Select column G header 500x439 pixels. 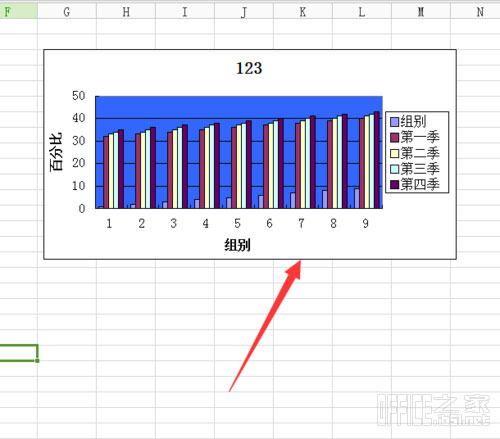(x=67, y=12)
